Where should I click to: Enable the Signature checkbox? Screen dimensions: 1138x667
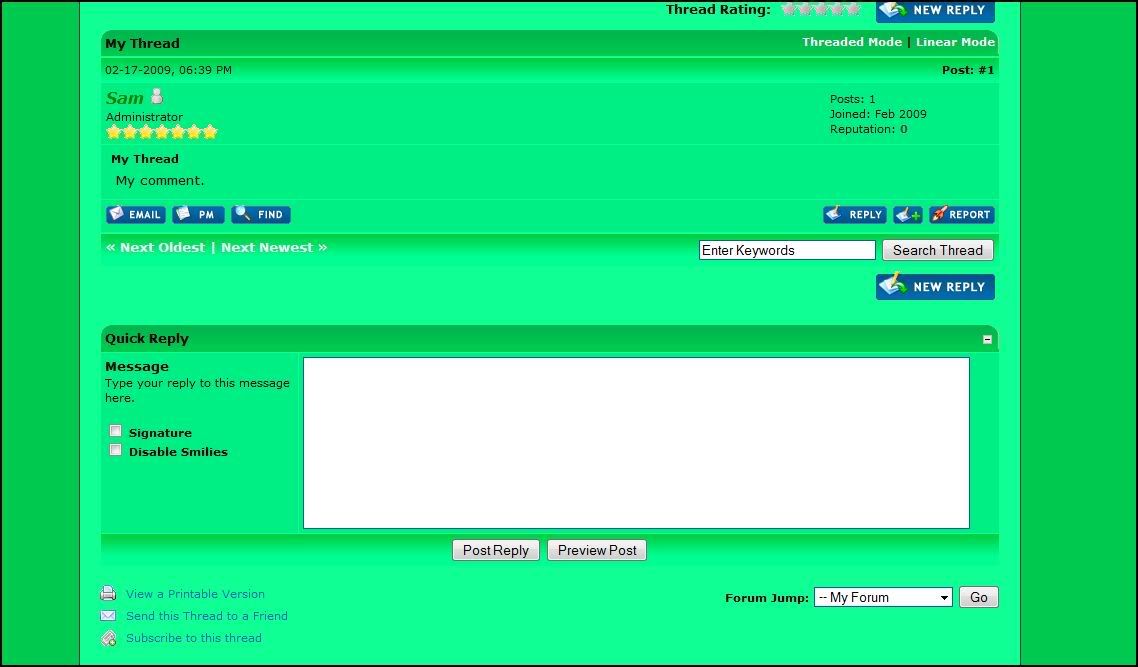point(115,430)
